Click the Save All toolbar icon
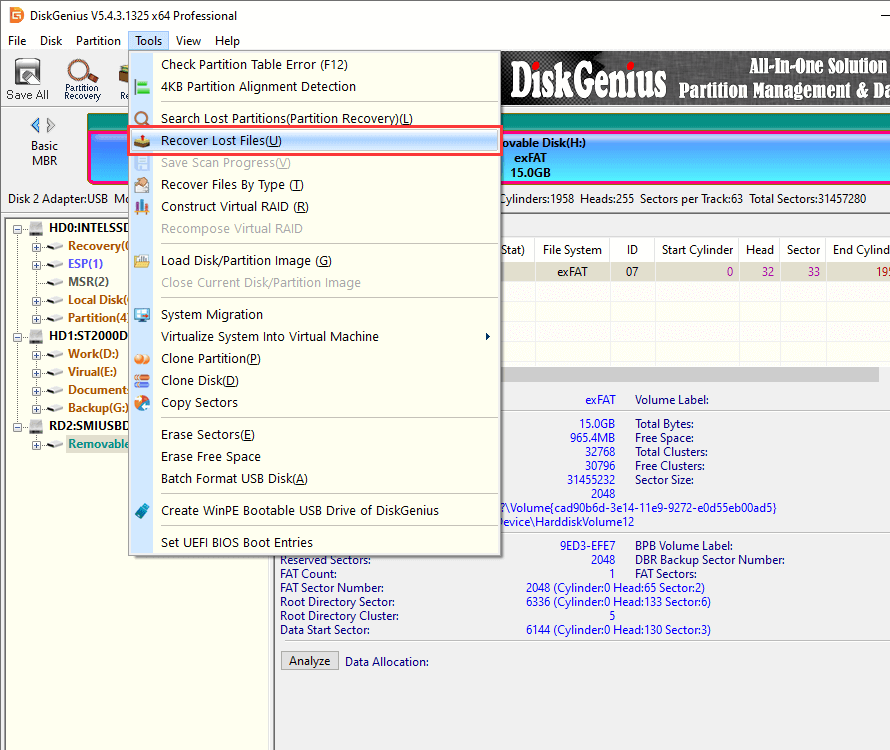Image resolution: width=890 pixels, height=750 pixels. click(27, 78)
